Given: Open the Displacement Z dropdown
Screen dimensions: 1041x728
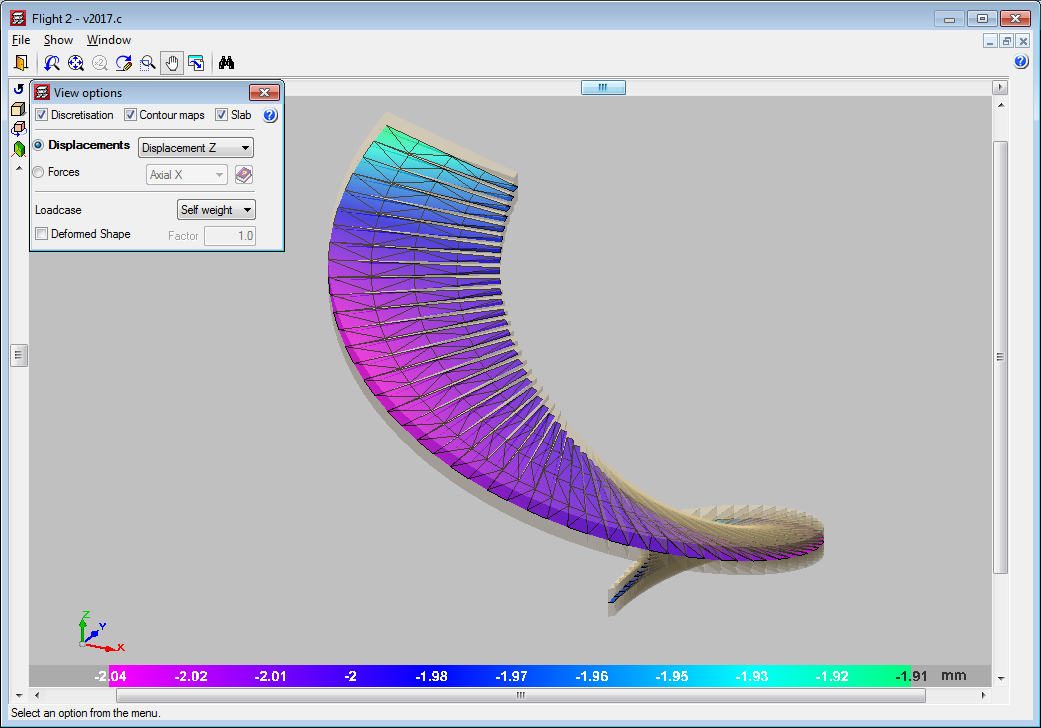Looking at the screenshot, I should (195, 148).
